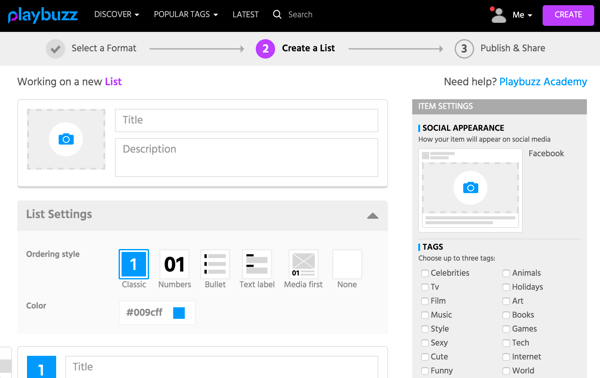This screenshot has height=378, width=600.
Task: Focus the list Title field
Action: [x=246, y=120]
